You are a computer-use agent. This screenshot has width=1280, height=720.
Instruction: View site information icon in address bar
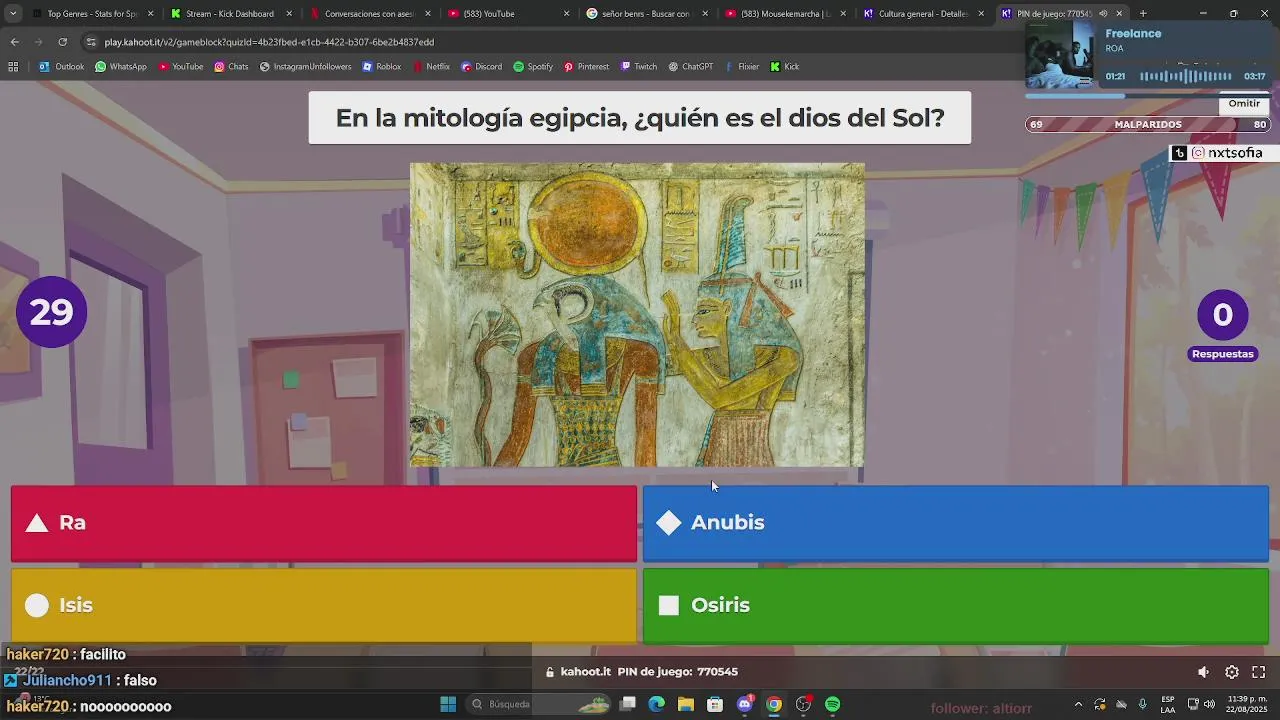pyautogui.click(x=91, y=42)
